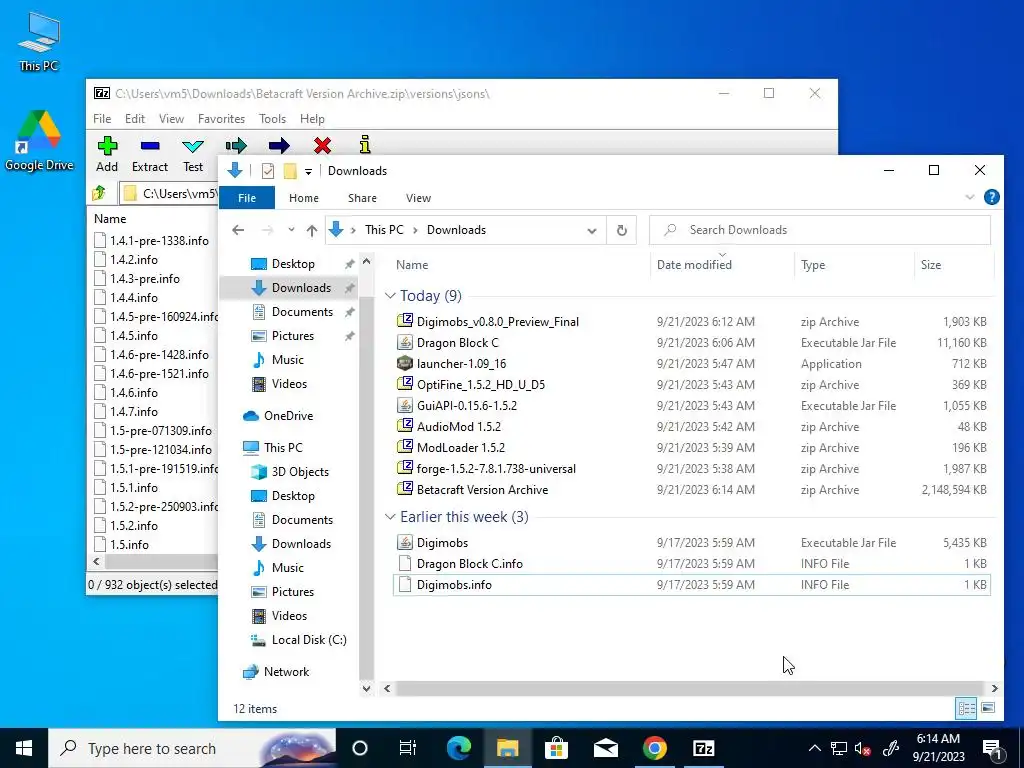Viewport: 1024px width, 768px height.
Task: Click the Explorer horizontal scrollbar track
Action: coord(690,688)
